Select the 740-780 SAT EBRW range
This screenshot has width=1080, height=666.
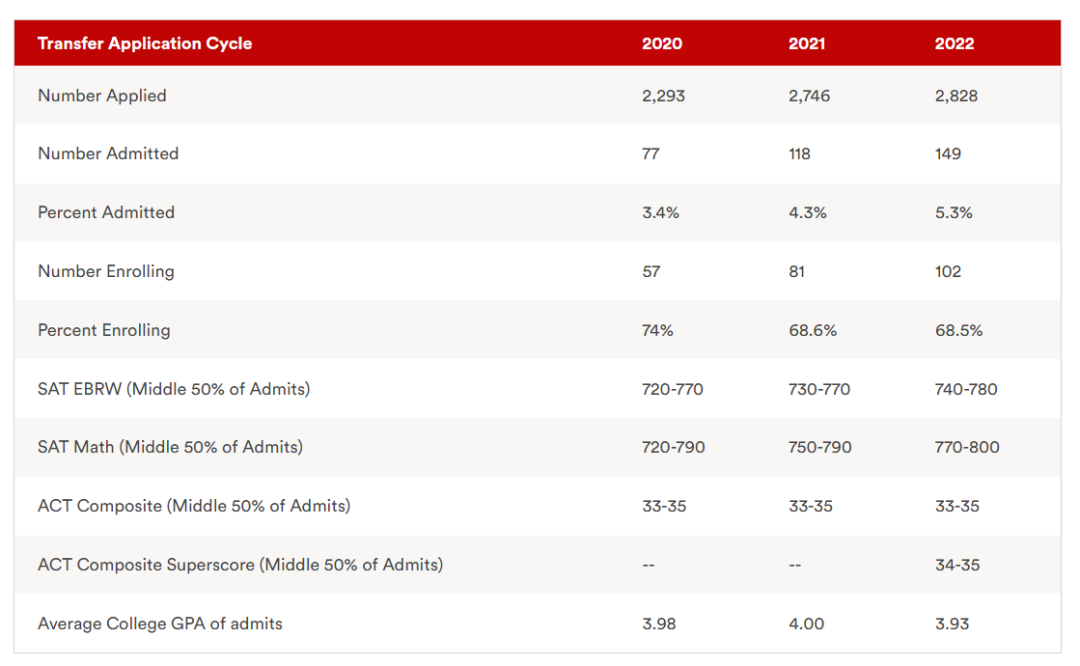(x=966, y=389)
